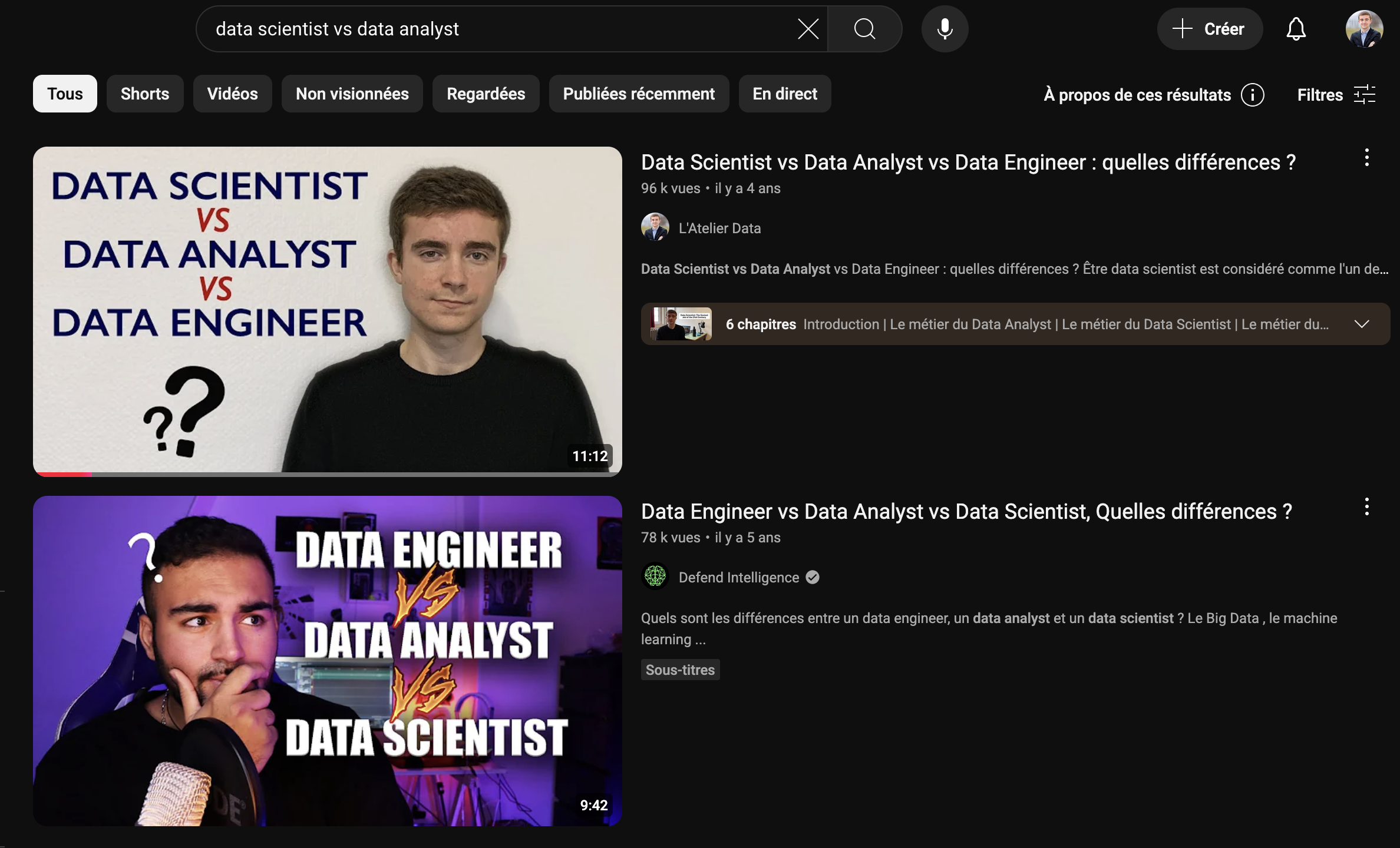
Task: Open the Defend Intelligence channel link
Action: click(x=738, y=577)
